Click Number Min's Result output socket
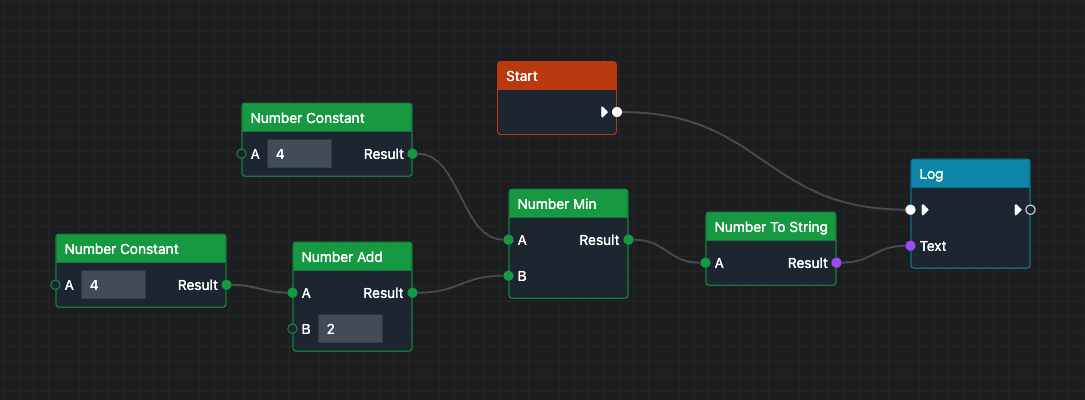The image size is (1085, 400). point(628,240)
